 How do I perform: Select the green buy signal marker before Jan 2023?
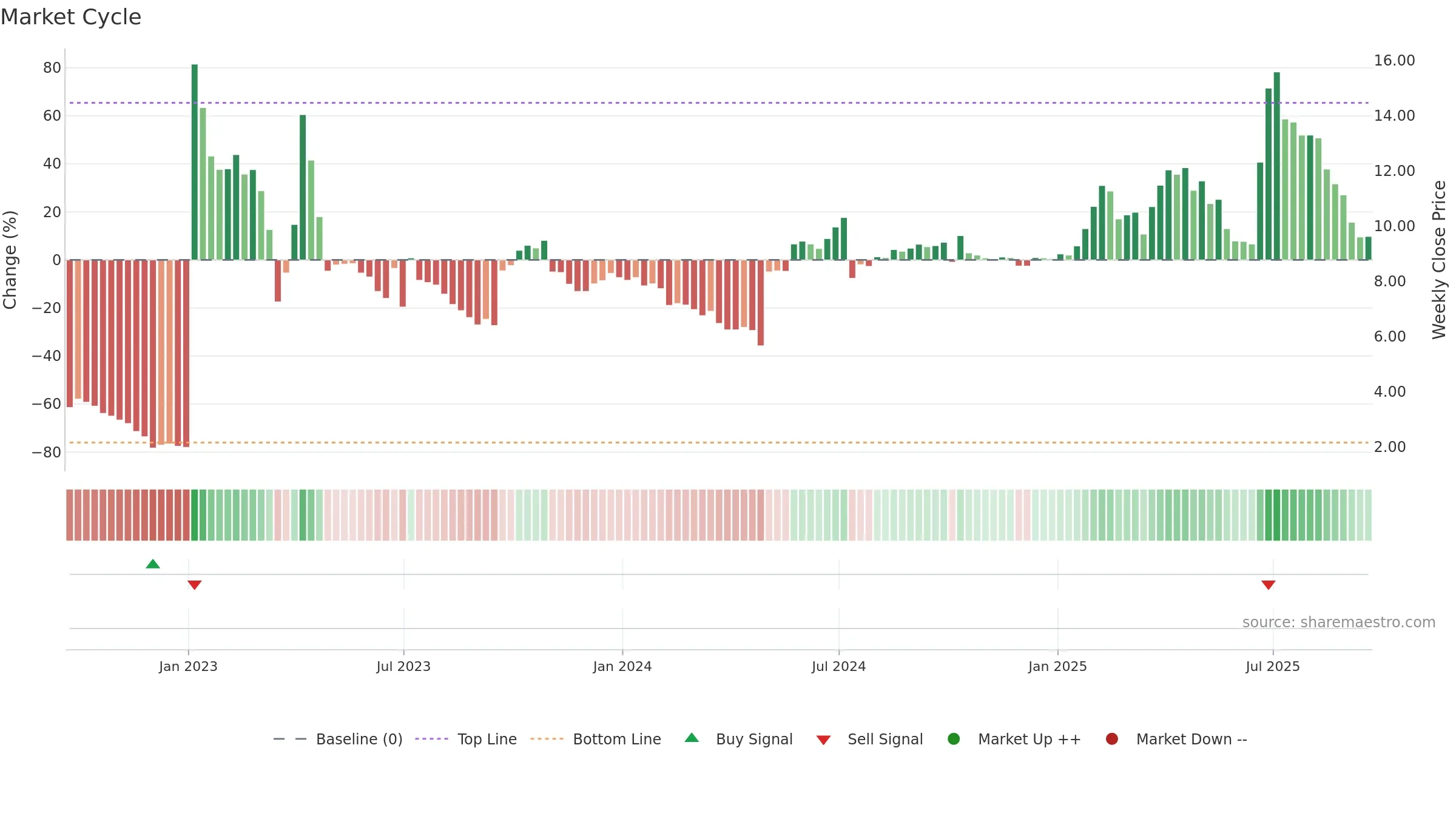point(153,564)
